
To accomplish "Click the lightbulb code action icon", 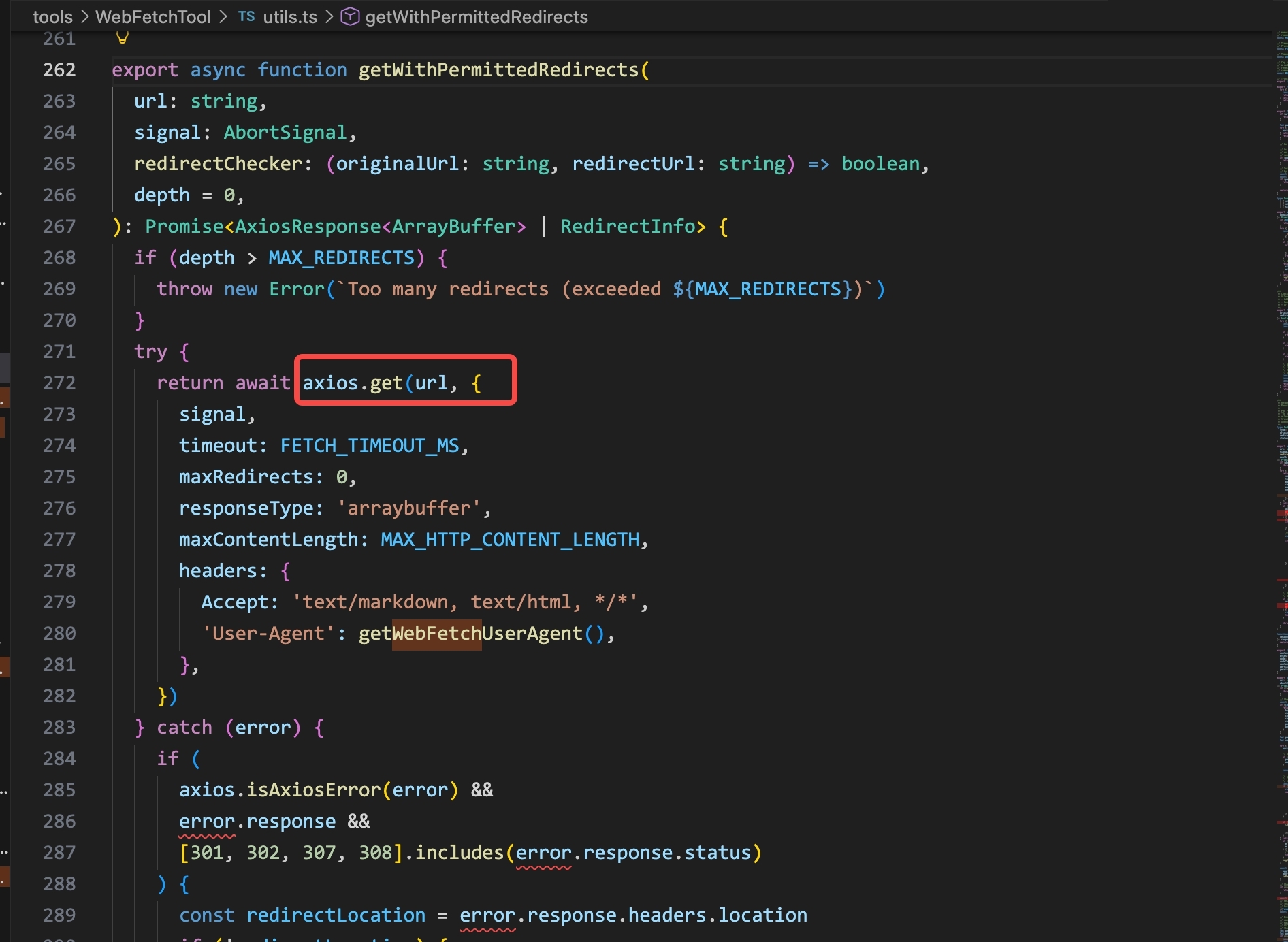I will tap(123, 37).
